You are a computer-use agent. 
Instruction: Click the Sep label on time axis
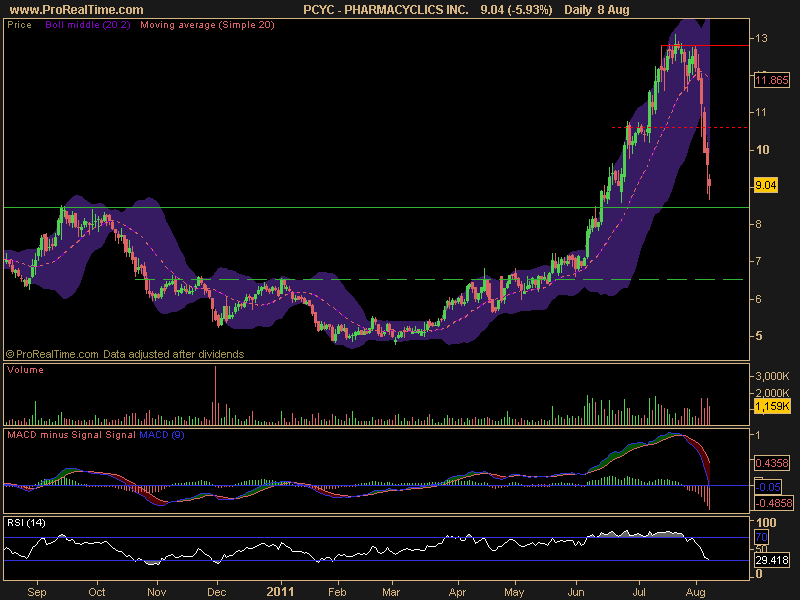coord(37,592)
